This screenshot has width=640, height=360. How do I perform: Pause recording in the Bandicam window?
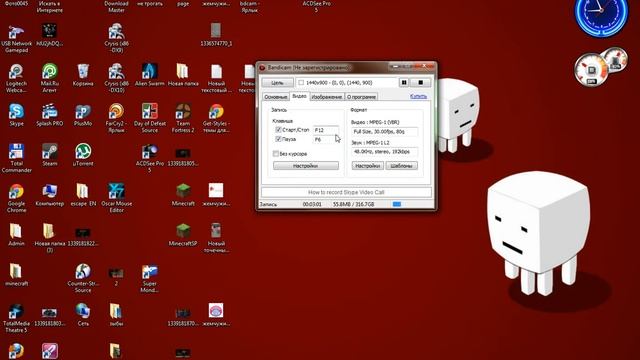404,82
